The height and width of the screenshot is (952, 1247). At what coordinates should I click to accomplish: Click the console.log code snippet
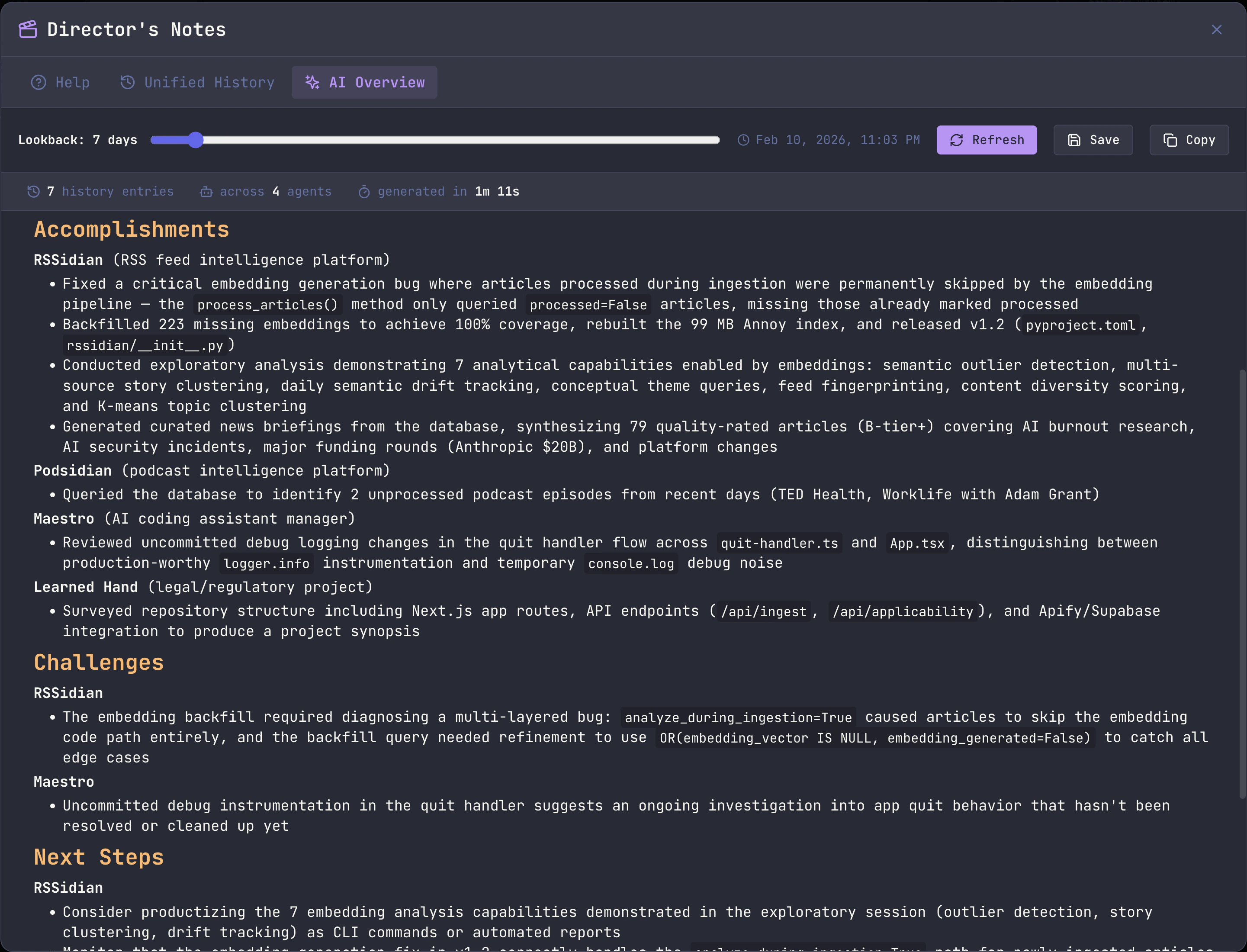point(631,564)
